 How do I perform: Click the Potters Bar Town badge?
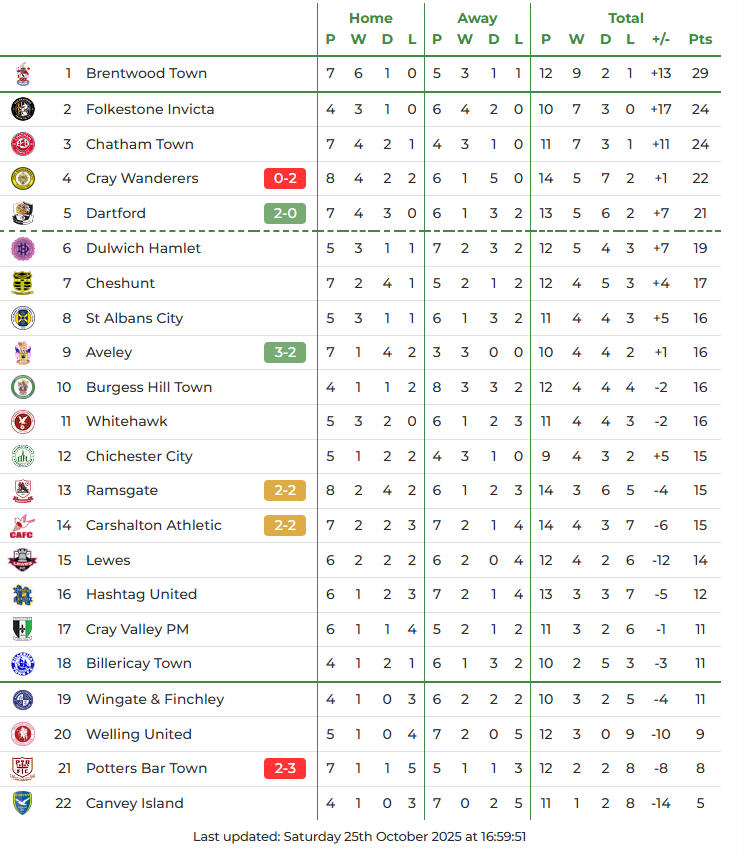tap(23, 768)
